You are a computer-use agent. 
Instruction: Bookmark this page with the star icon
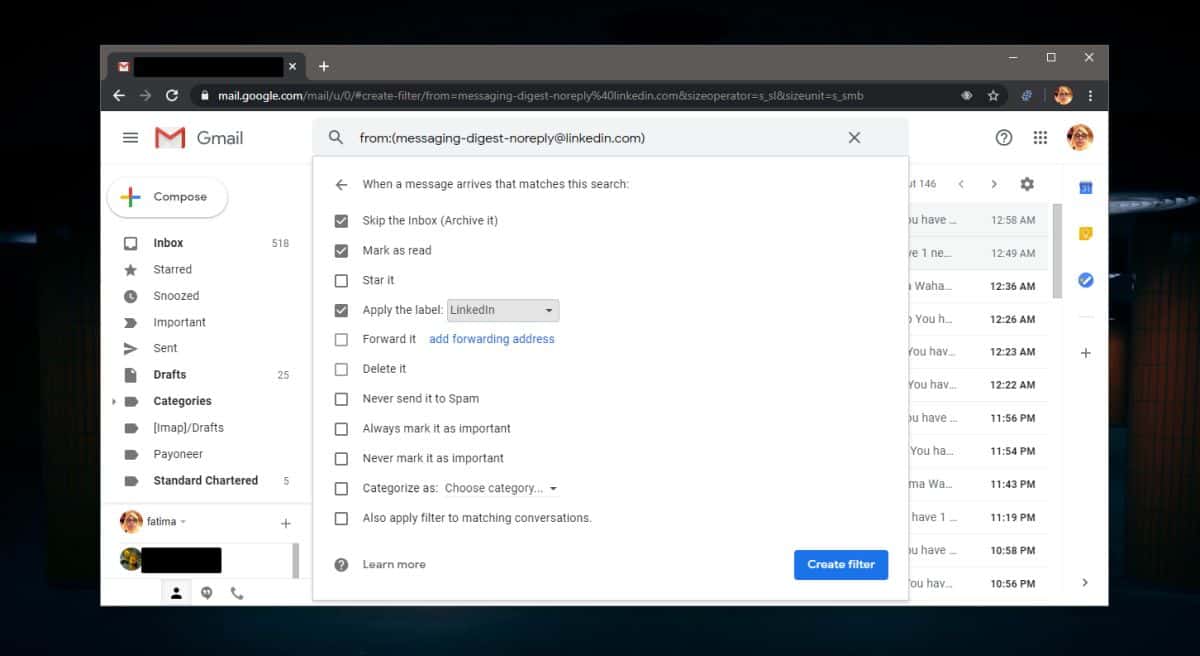[993, 96]
